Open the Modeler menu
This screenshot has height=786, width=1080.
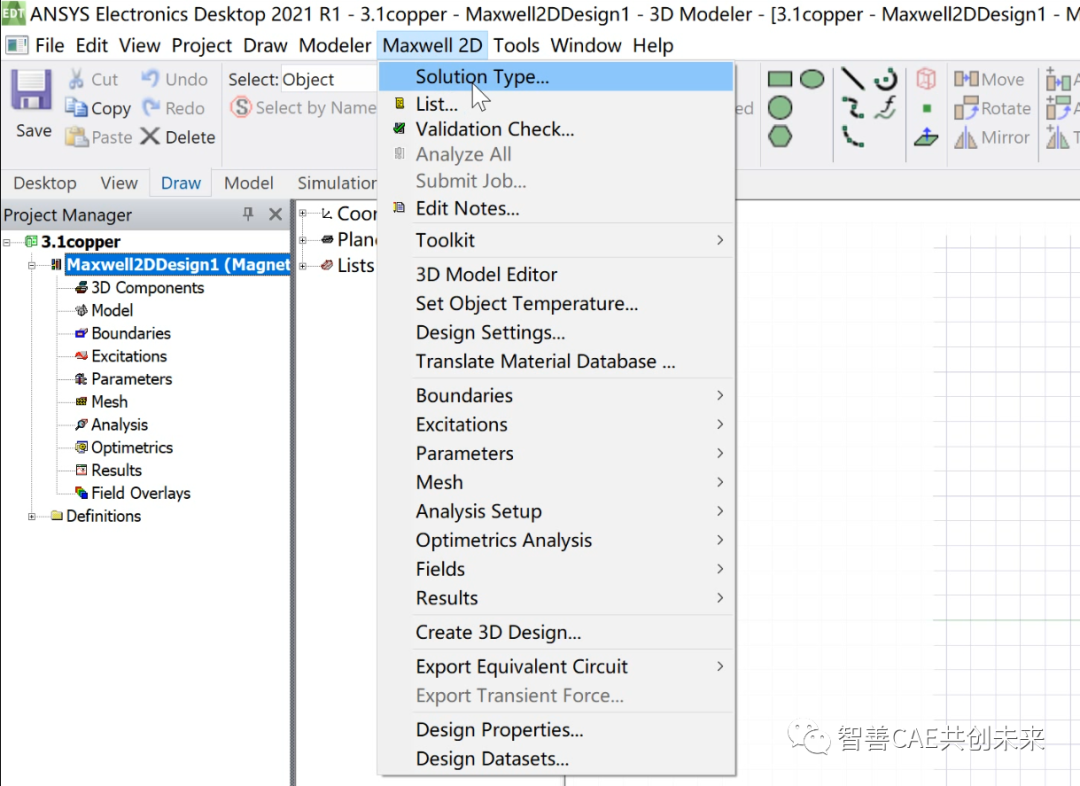[x=335, y=45]
